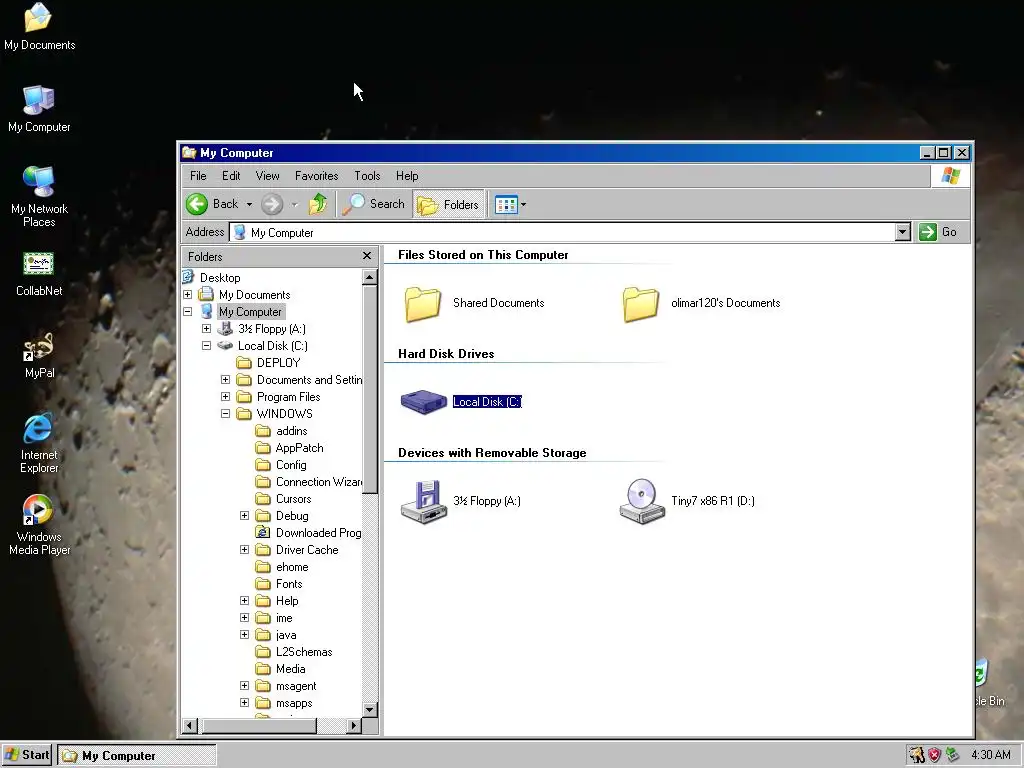Image resolution: width=1024 pixels, height=768 pixels.
Task: Expand the java folder node
Action: coord(244,635)
